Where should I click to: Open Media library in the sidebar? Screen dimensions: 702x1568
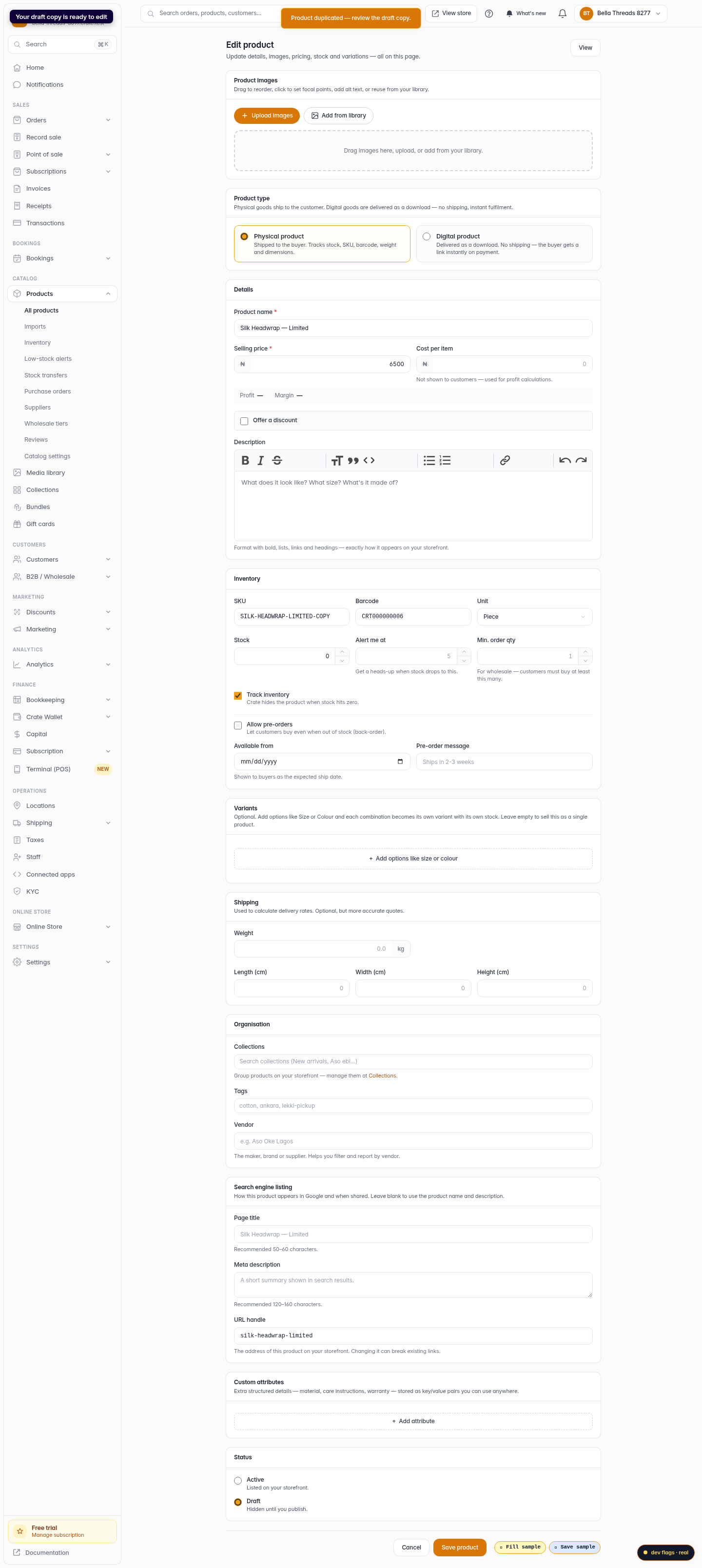[62, 472]
